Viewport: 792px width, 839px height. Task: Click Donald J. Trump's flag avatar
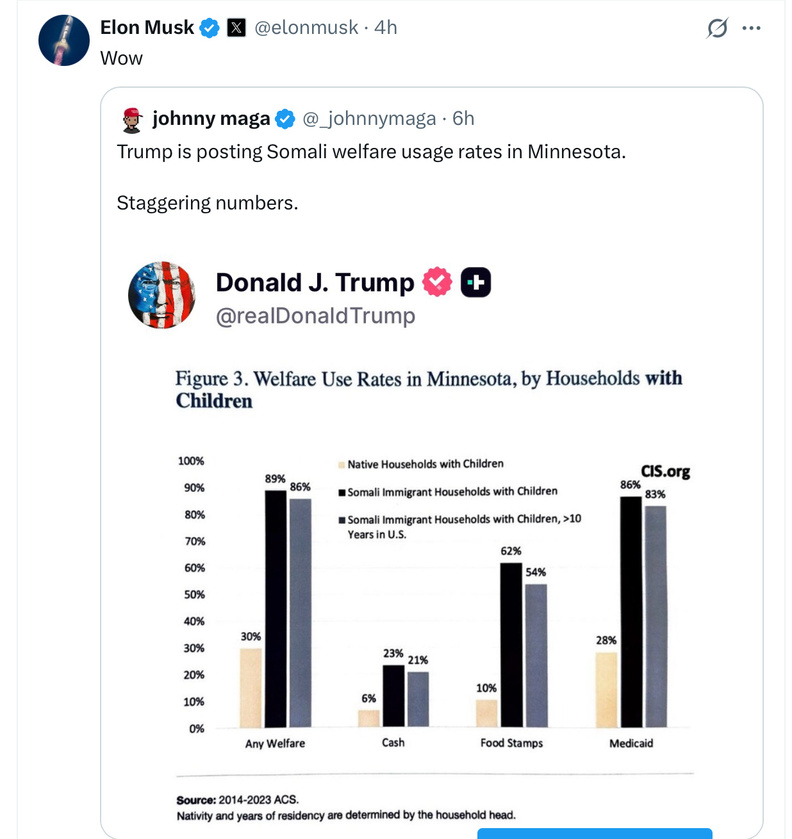click(160, 295)
